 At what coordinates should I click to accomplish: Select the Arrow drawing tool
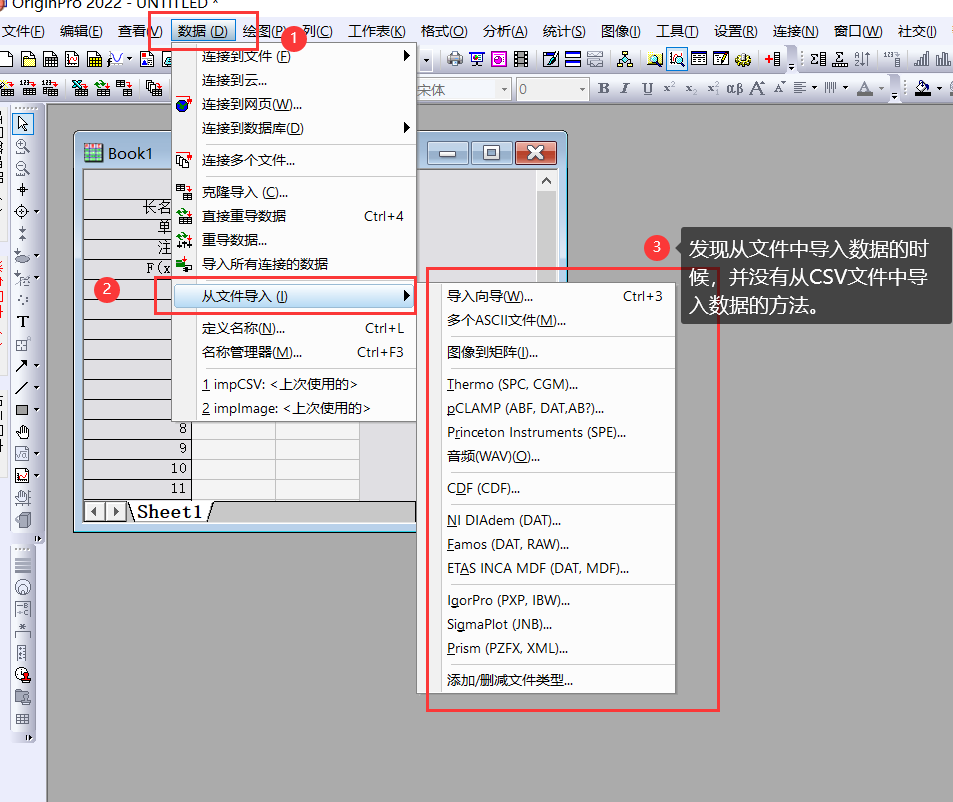[x=22, y=366]
